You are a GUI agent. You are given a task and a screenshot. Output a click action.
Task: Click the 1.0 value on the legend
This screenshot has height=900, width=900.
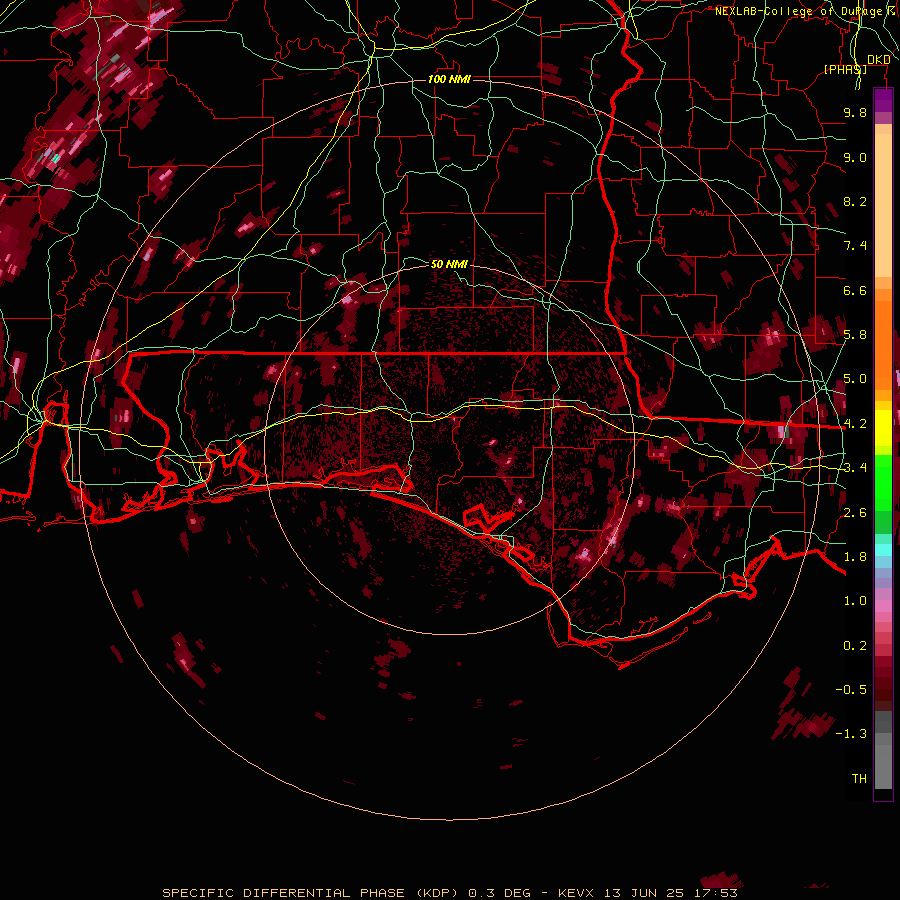tap(855, 601)
